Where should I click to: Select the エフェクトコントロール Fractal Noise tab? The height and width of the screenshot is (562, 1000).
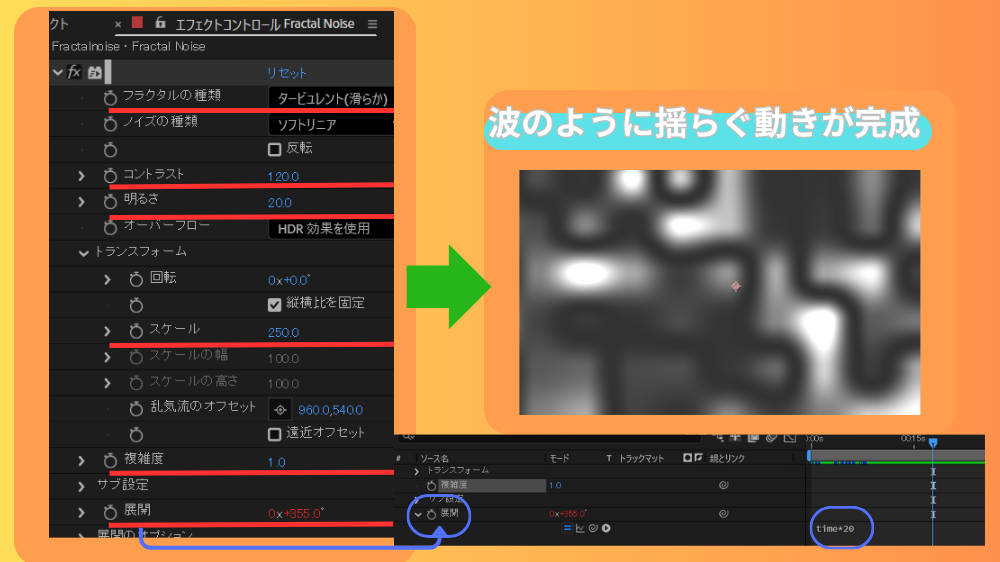pyautogui.click(x=264, y=24)
